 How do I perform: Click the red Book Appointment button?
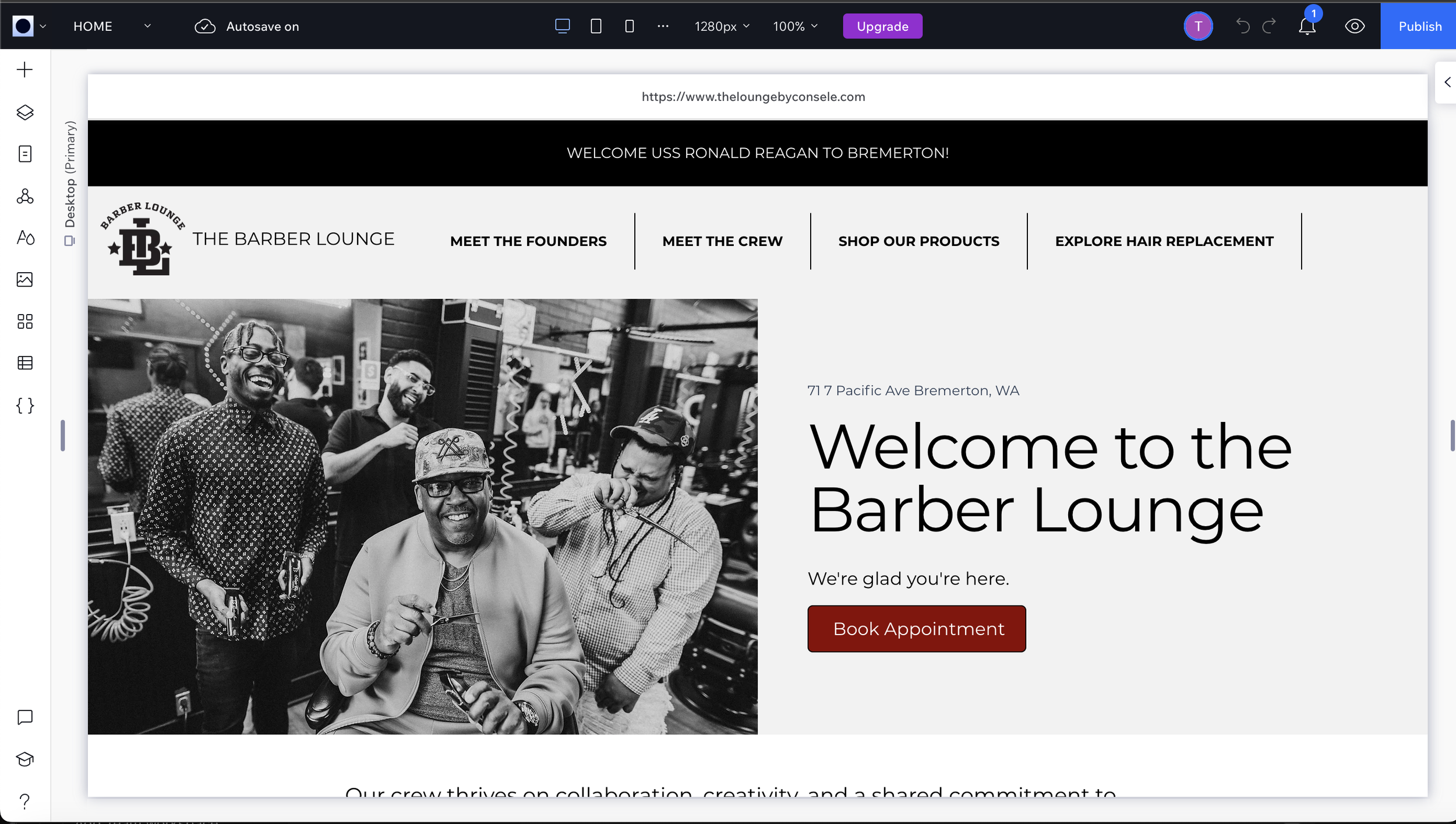(x=916, y=629)
